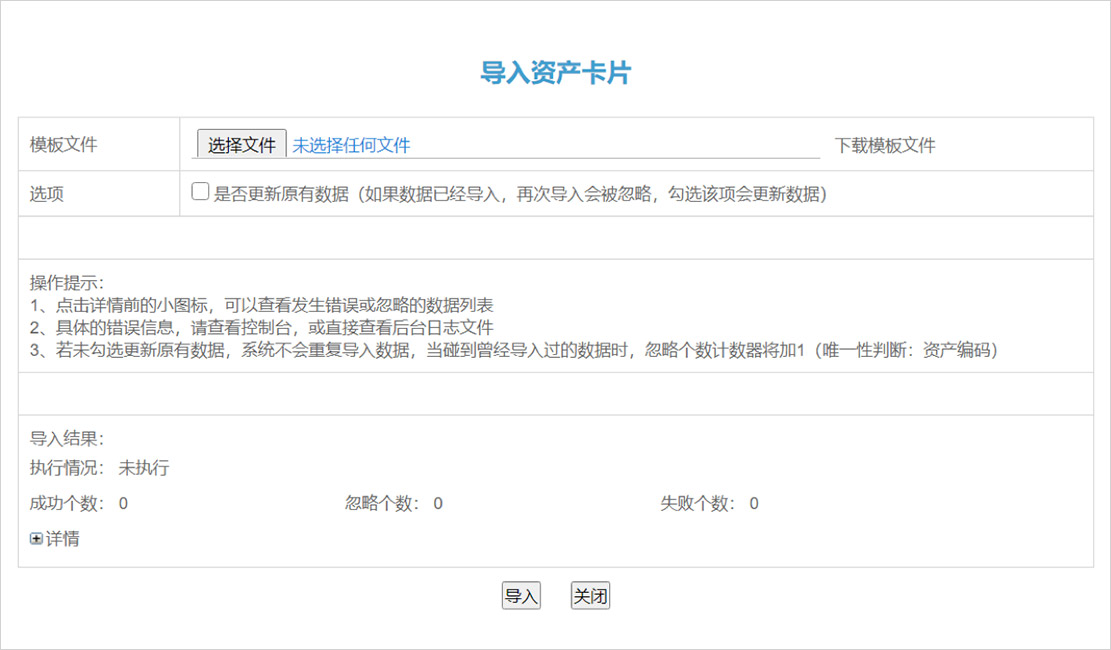Click the 操作提示 heading
Screen dimensions: 1111x650
tap(67, 283)
